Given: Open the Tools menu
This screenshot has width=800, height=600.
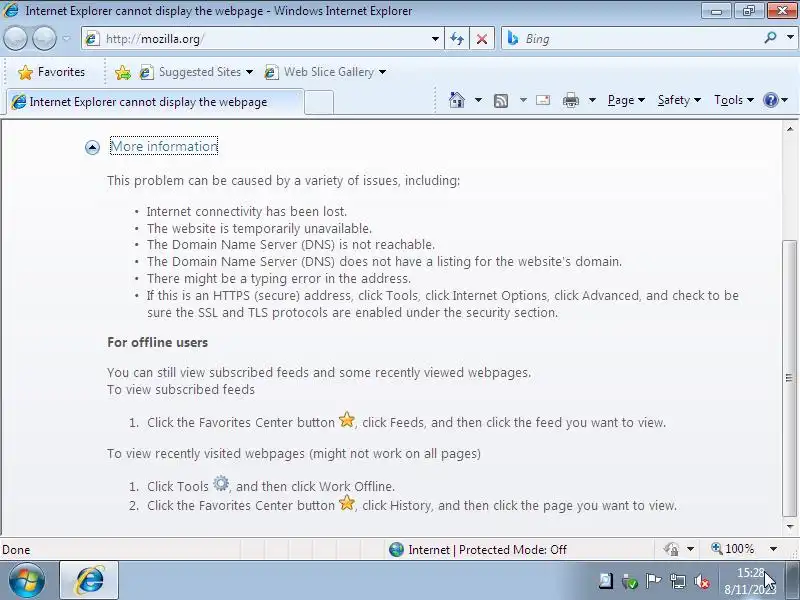Looking at the screenshot, I should [x=734, y=101].
